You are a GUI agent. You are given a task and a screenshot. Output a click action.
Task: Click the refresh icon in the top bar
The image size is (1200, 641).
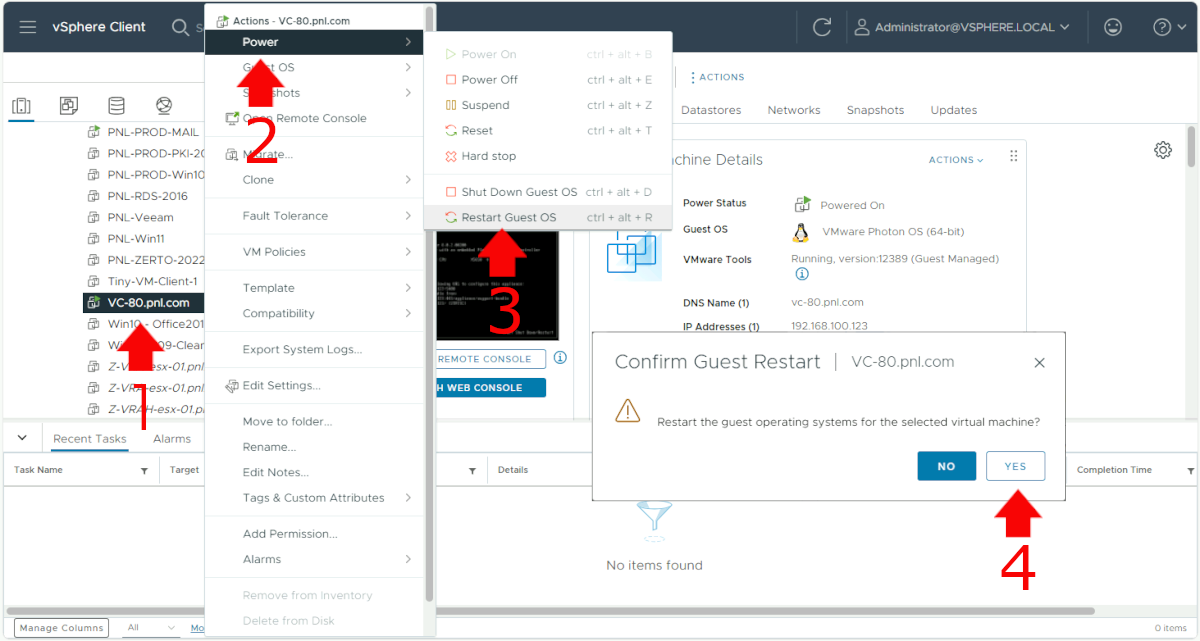[822, 27]
